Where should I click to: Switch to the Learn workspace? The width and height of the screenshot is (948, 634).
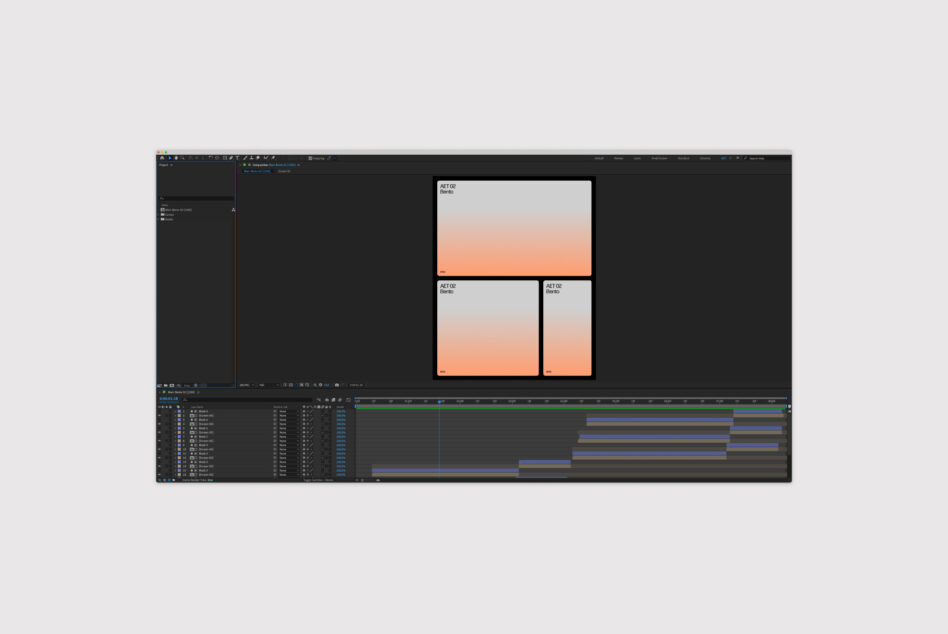point(637,158)
